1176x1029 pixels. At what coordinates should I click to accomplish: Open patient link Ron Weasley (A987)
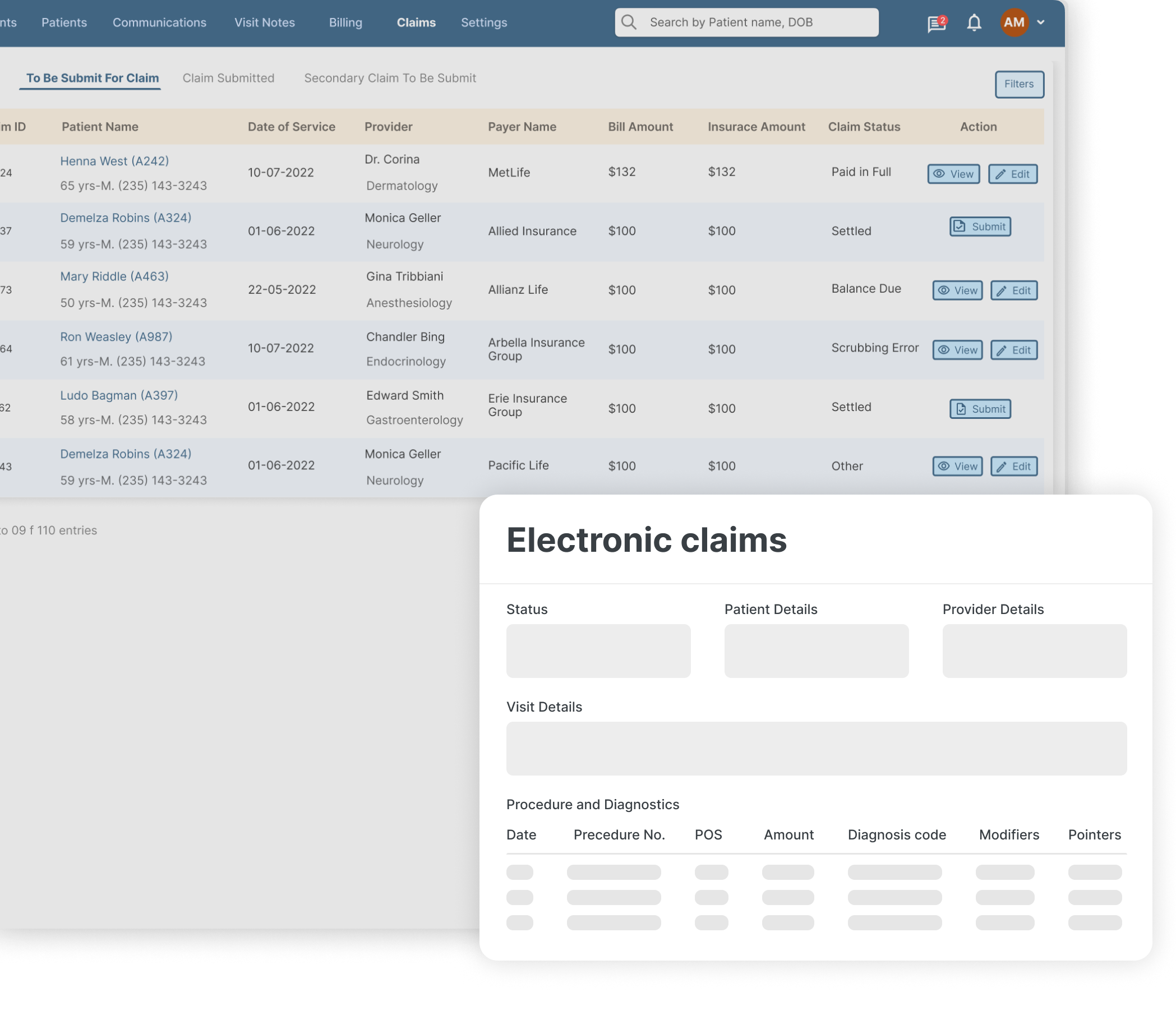click(116, 337)
